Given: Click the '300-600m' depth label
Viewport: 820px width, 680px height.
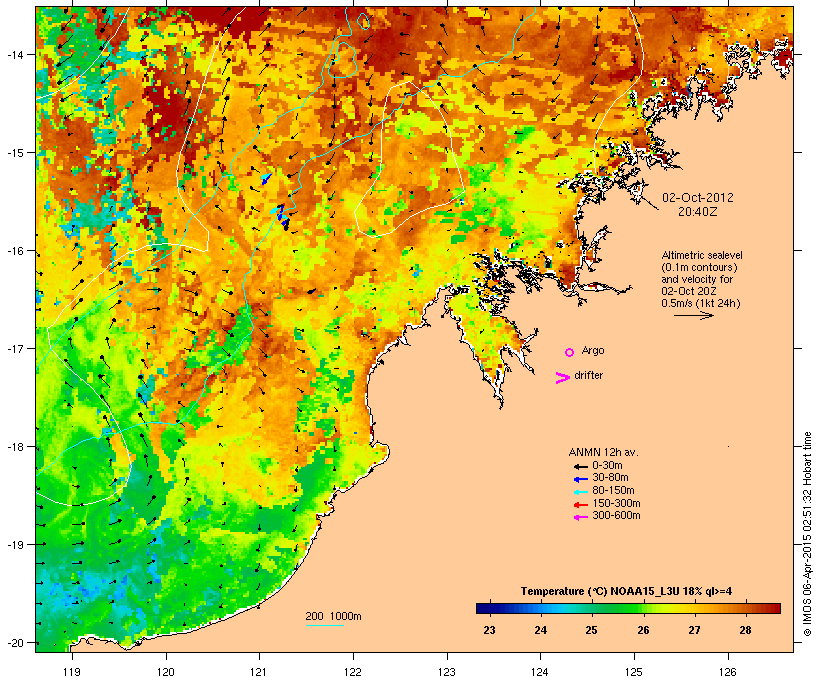Looking at the screenshot, I should tap(616, 516).
